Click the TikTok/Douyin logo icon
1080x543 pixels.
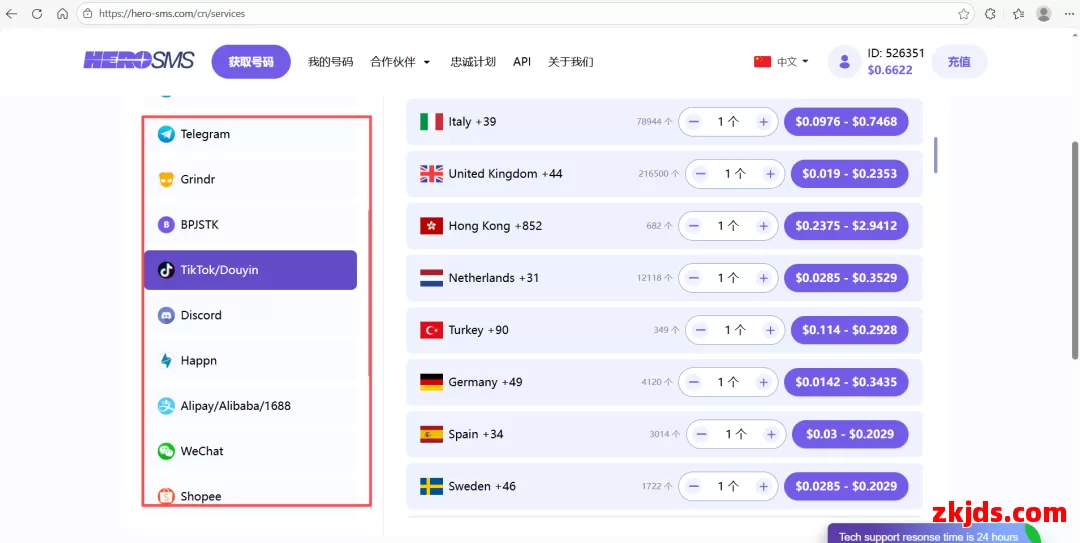tap(166, 270)
